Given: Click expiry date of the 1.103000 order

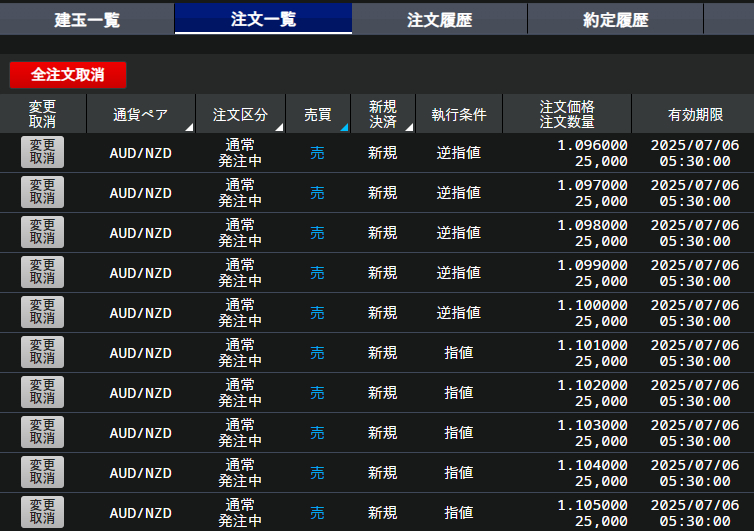Looking at the screenshot, I should pyautogui.click(x=695, y=433).
